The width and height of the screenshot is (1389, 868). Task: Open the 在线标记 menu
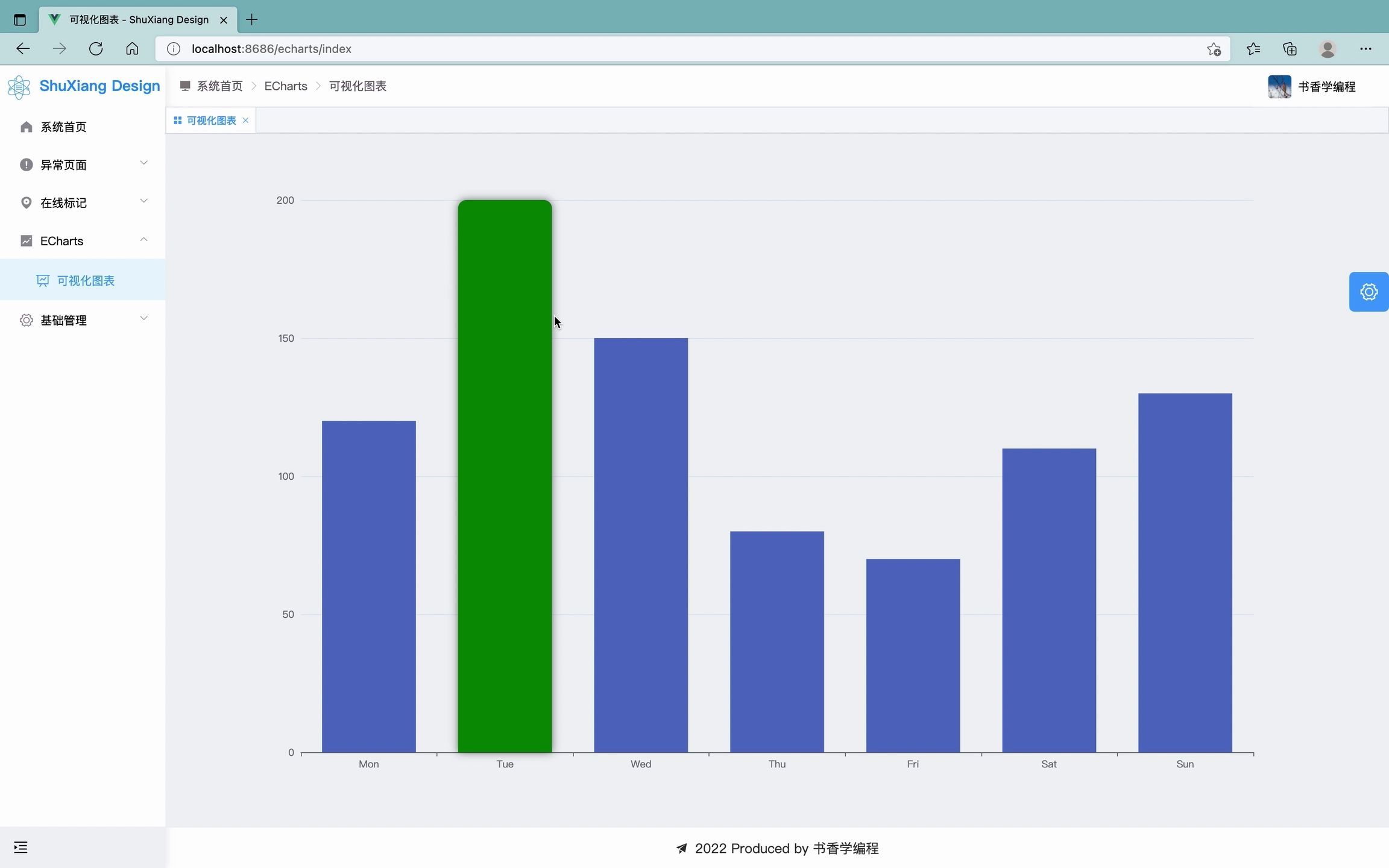(83, 203)
